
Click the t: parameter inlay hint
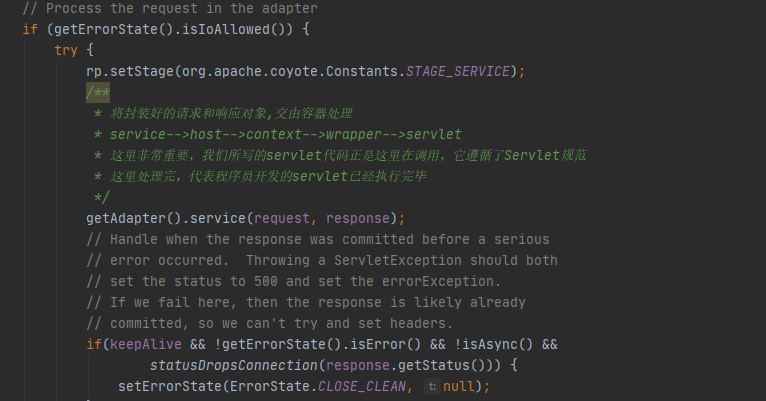coord(432,386)
